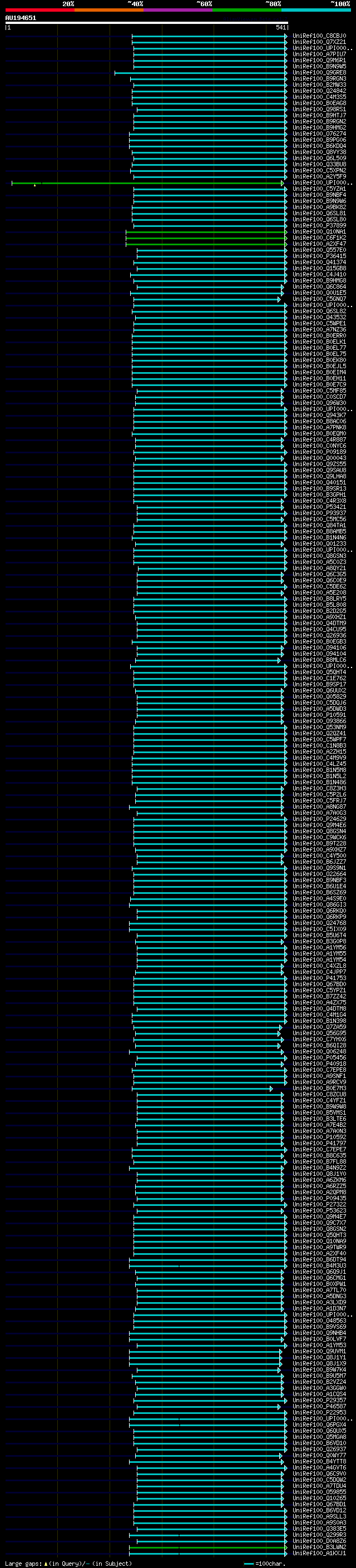Select hit label UniRef100_C1E762
This screenshot has height=1568, width=356.
319,678
